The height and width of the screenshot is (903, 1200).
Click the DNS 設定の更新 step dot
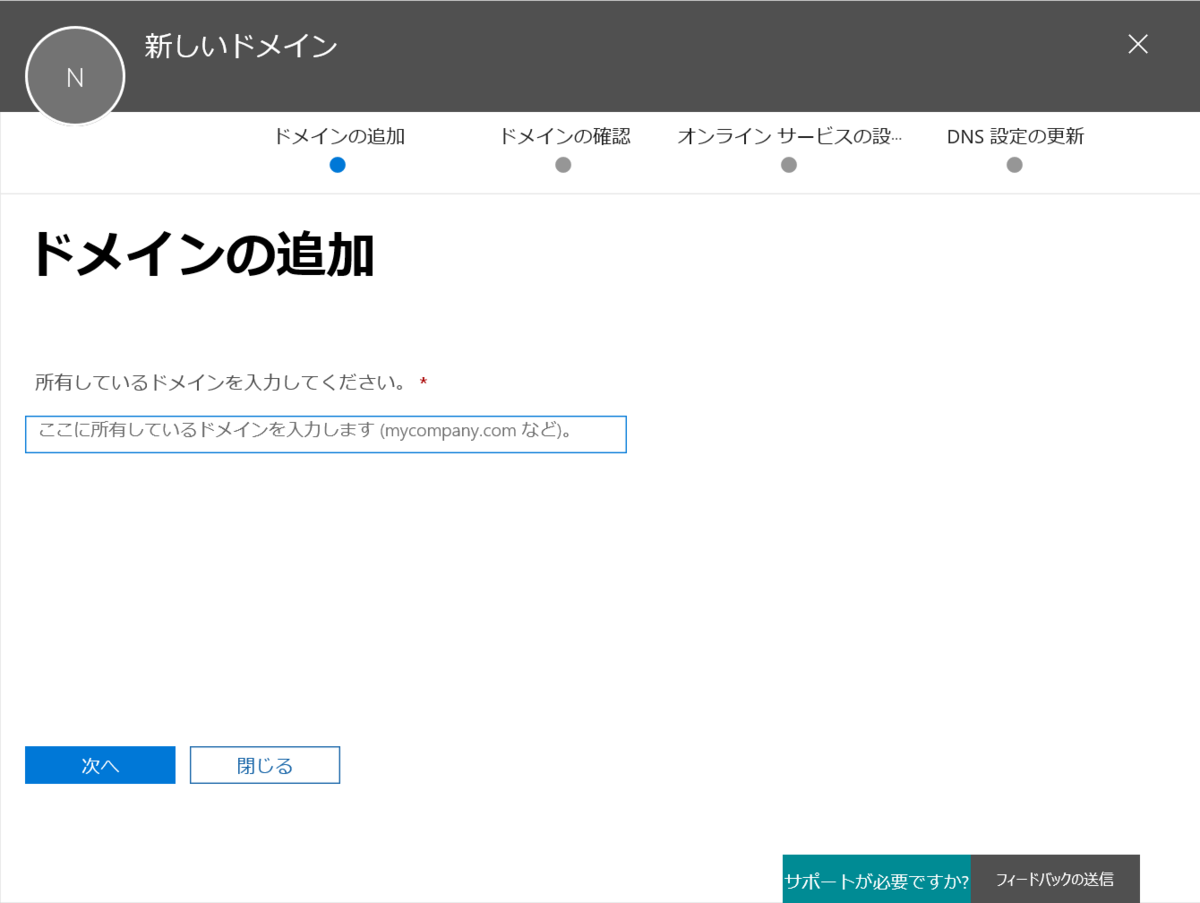point(1014,164)
